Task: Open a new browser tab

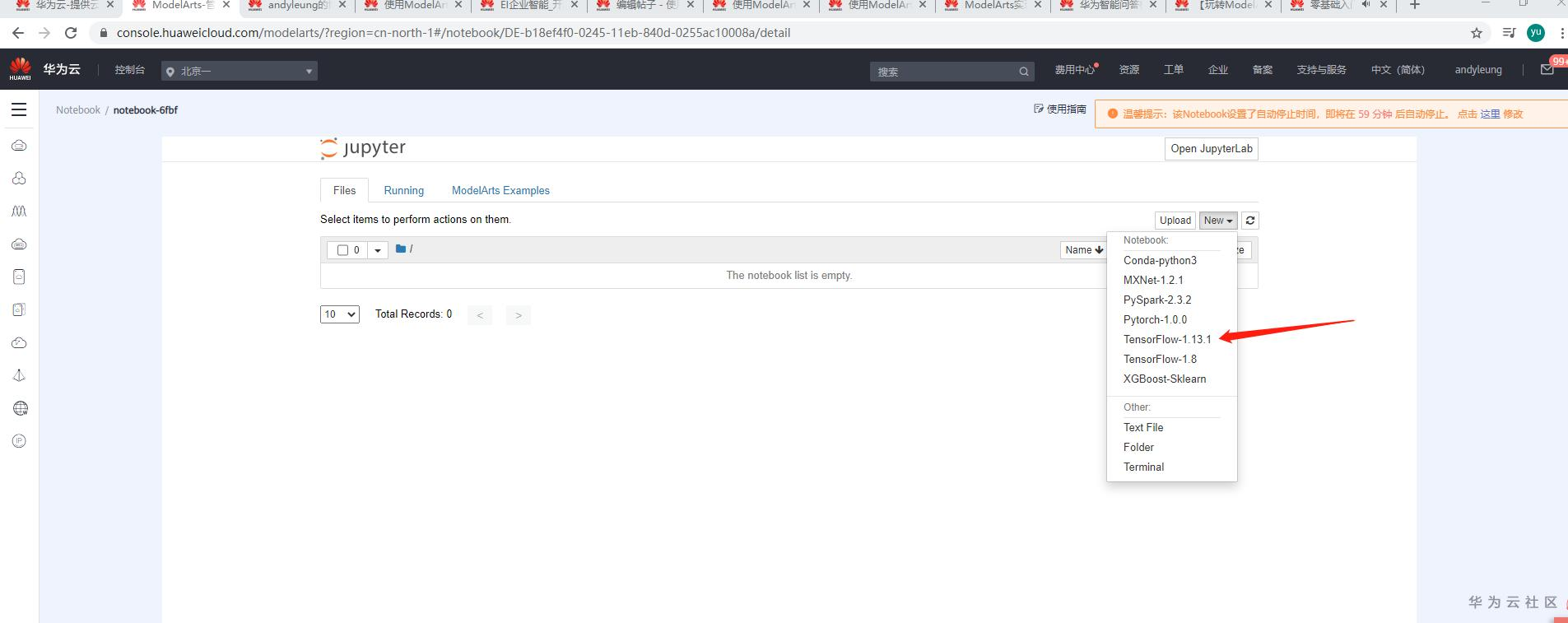Action: (x=1415, y=5)
